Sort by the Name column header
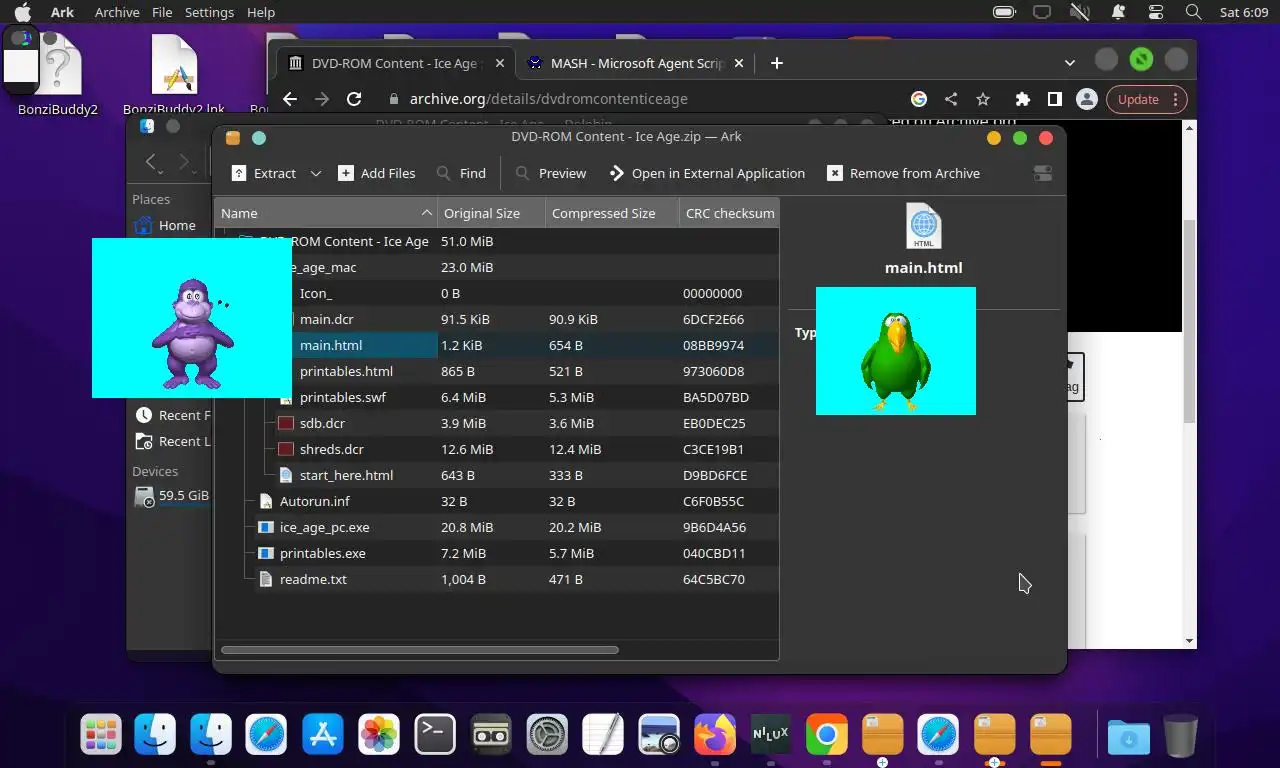This screenshot has width=1280, height=768. click(326, 213)
